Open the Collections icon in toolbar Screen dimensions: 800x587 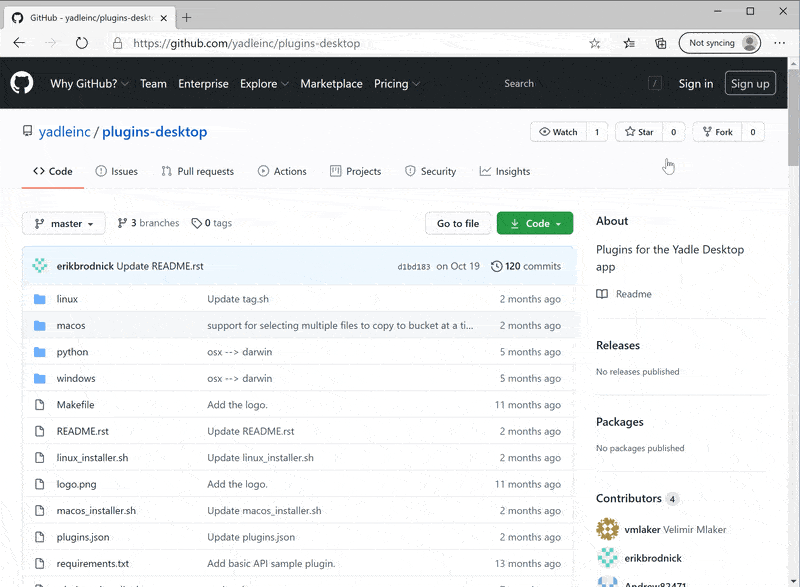tap(661, 43)
